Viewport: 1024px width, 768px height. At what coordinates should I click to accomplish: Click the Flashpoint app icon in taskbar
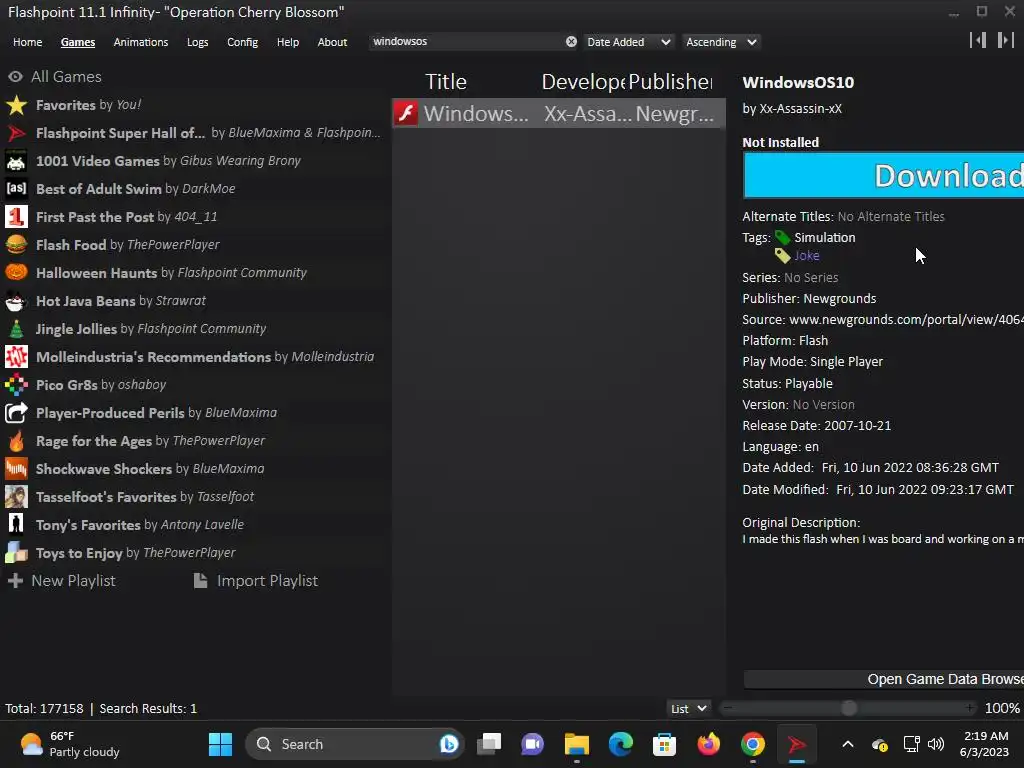796,744
